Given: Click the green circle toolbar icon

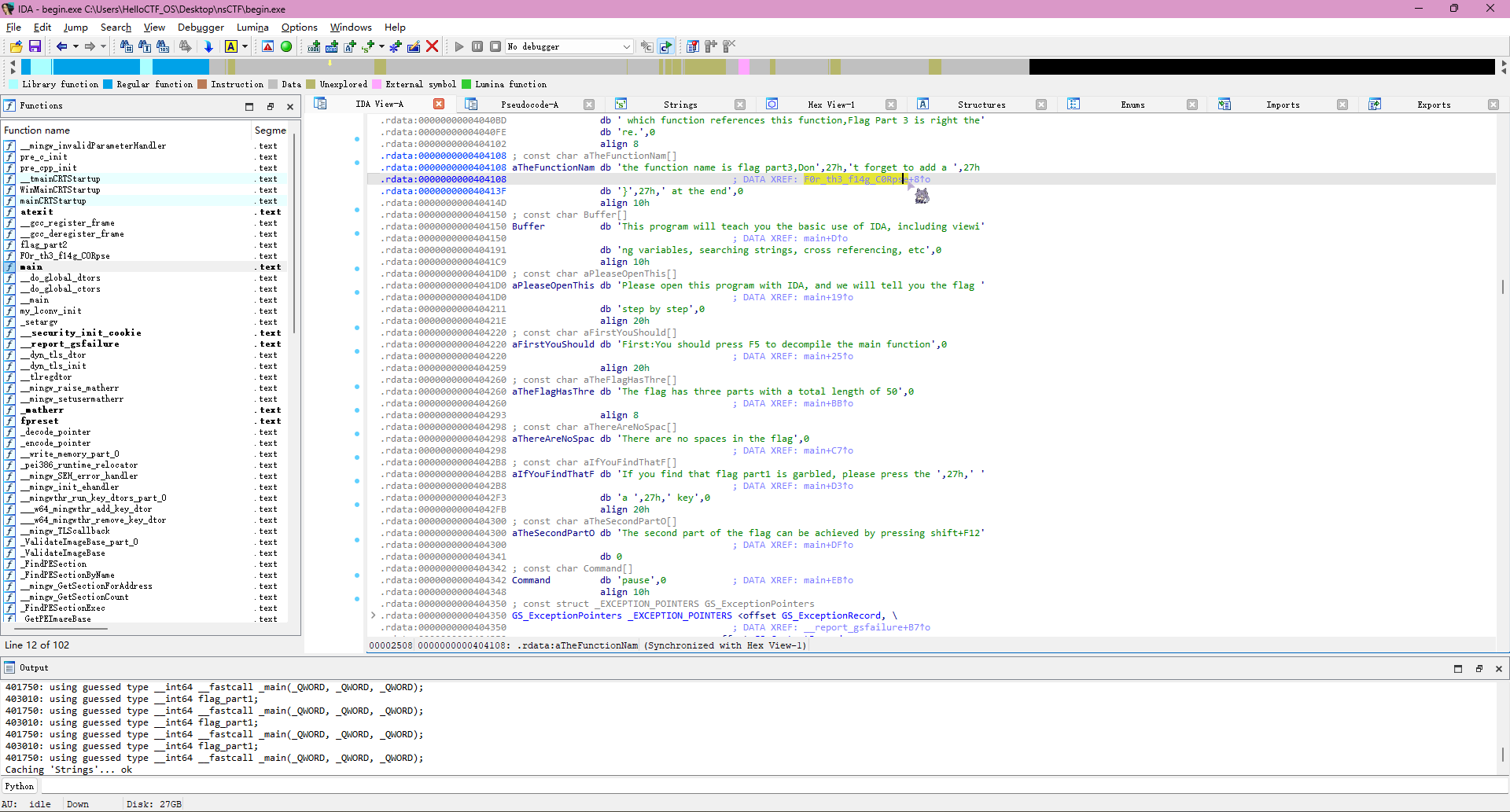Looking at the screenshot, I should pos(286,46).
